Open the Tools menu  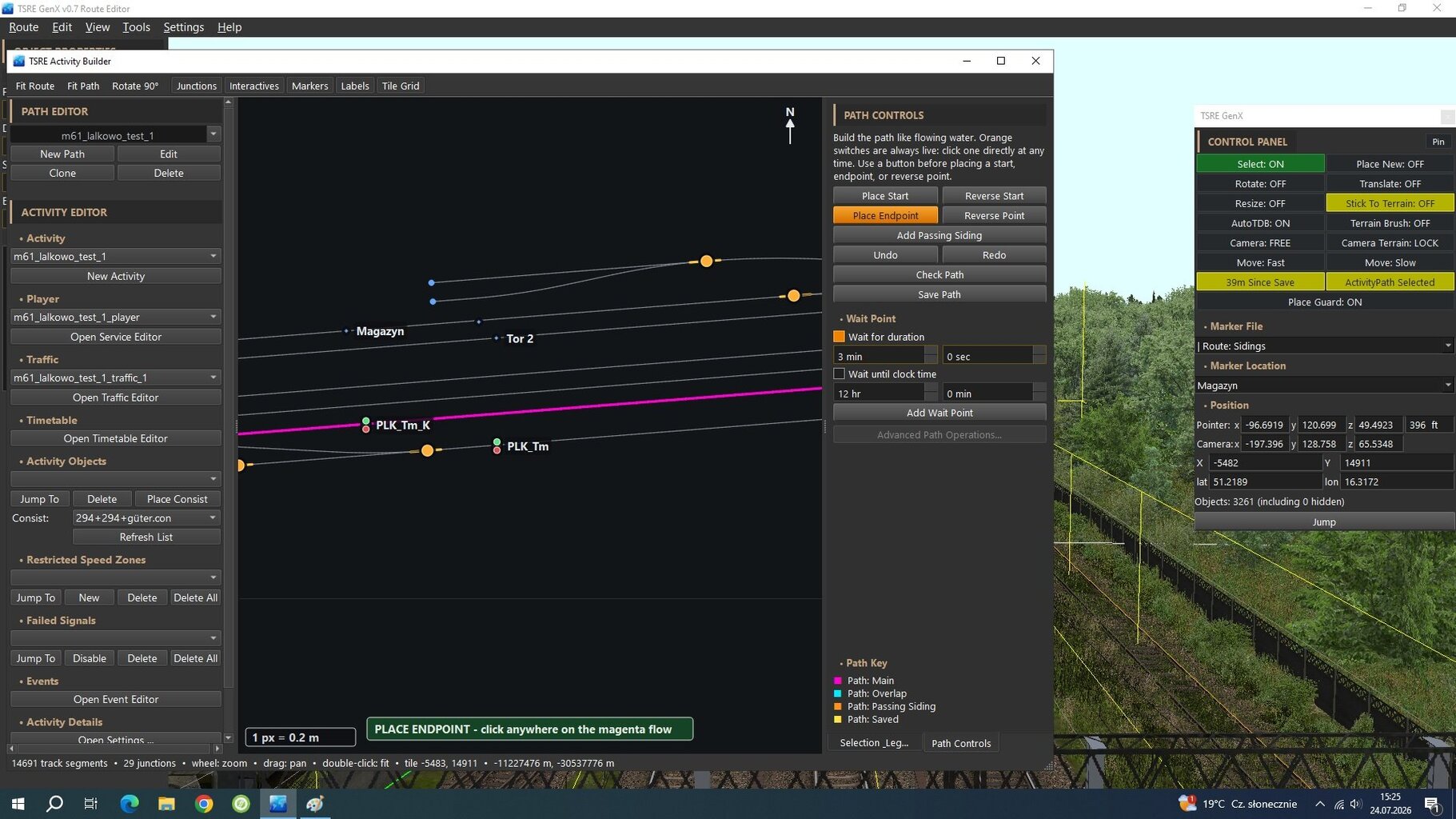(x=136, y=27)
